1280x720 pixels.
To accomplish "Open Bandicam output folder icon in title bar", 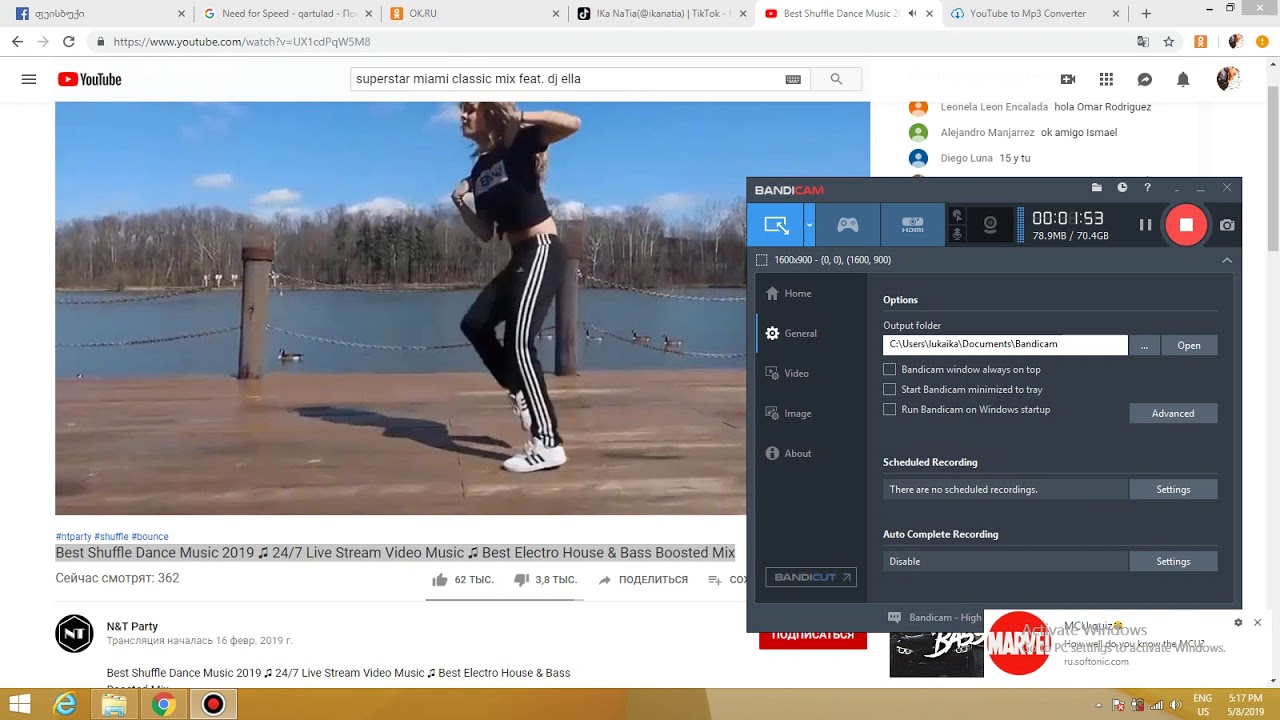I will [1097, 187].
